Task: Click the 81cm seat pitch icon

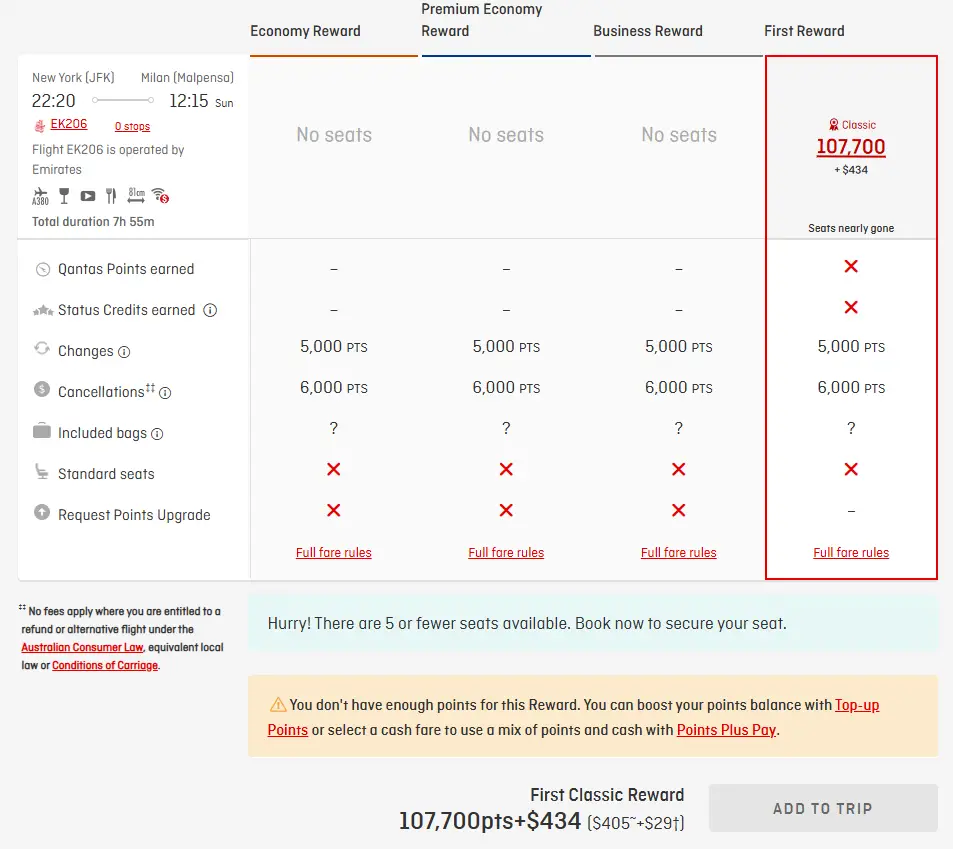Action: [x=136, y=195]
